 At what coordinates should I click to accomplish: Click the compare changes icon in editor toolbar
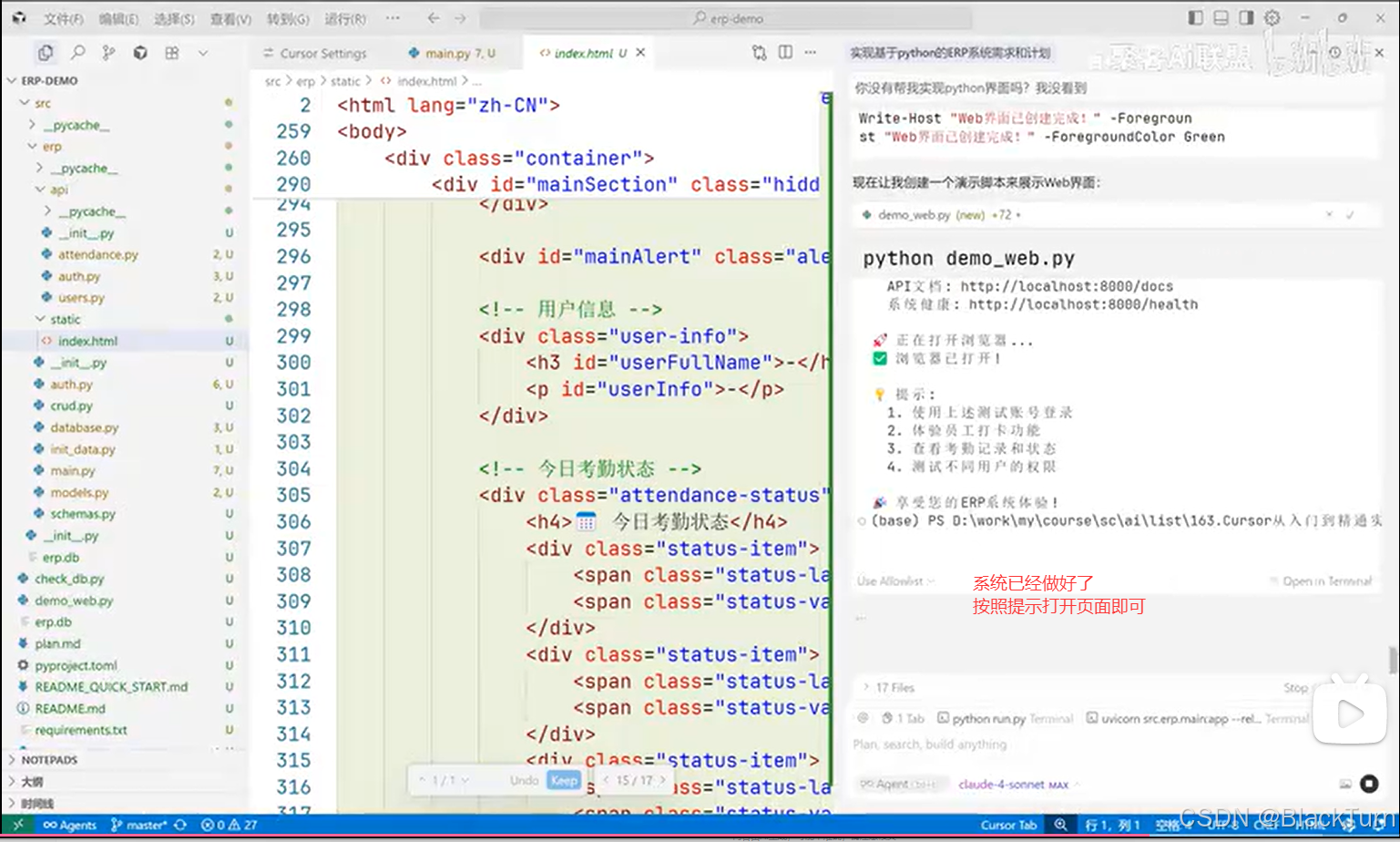759,53
